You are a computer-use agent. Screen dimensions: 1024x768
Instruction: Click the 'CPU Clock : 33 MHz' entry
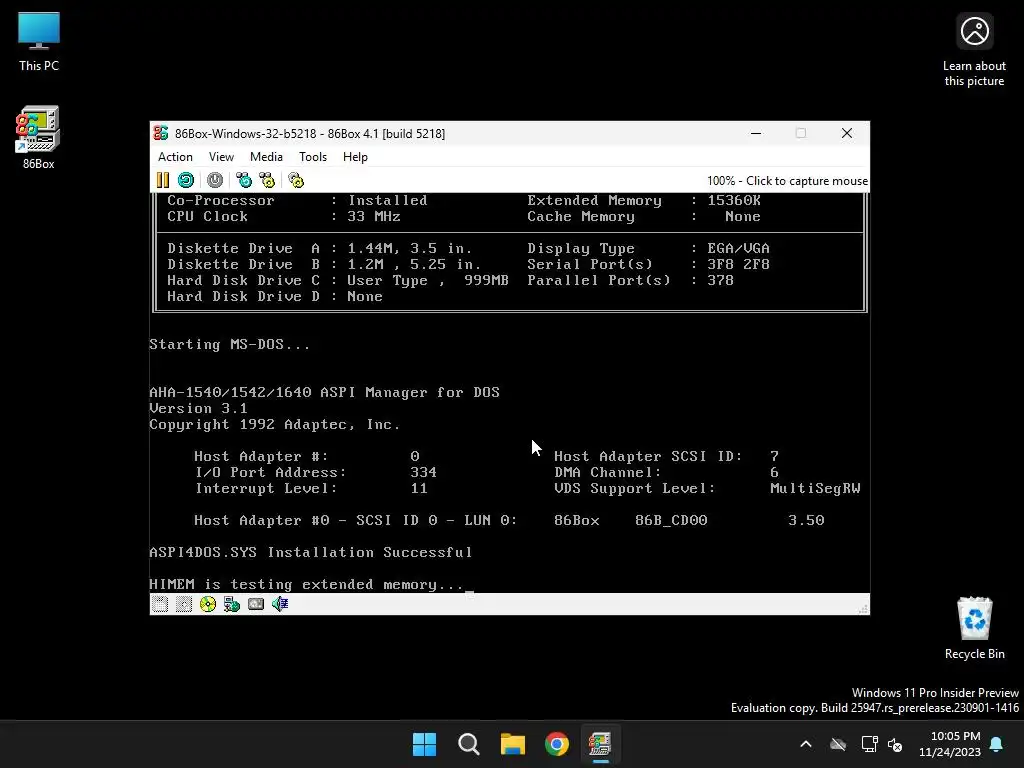[x=283, y=216]
